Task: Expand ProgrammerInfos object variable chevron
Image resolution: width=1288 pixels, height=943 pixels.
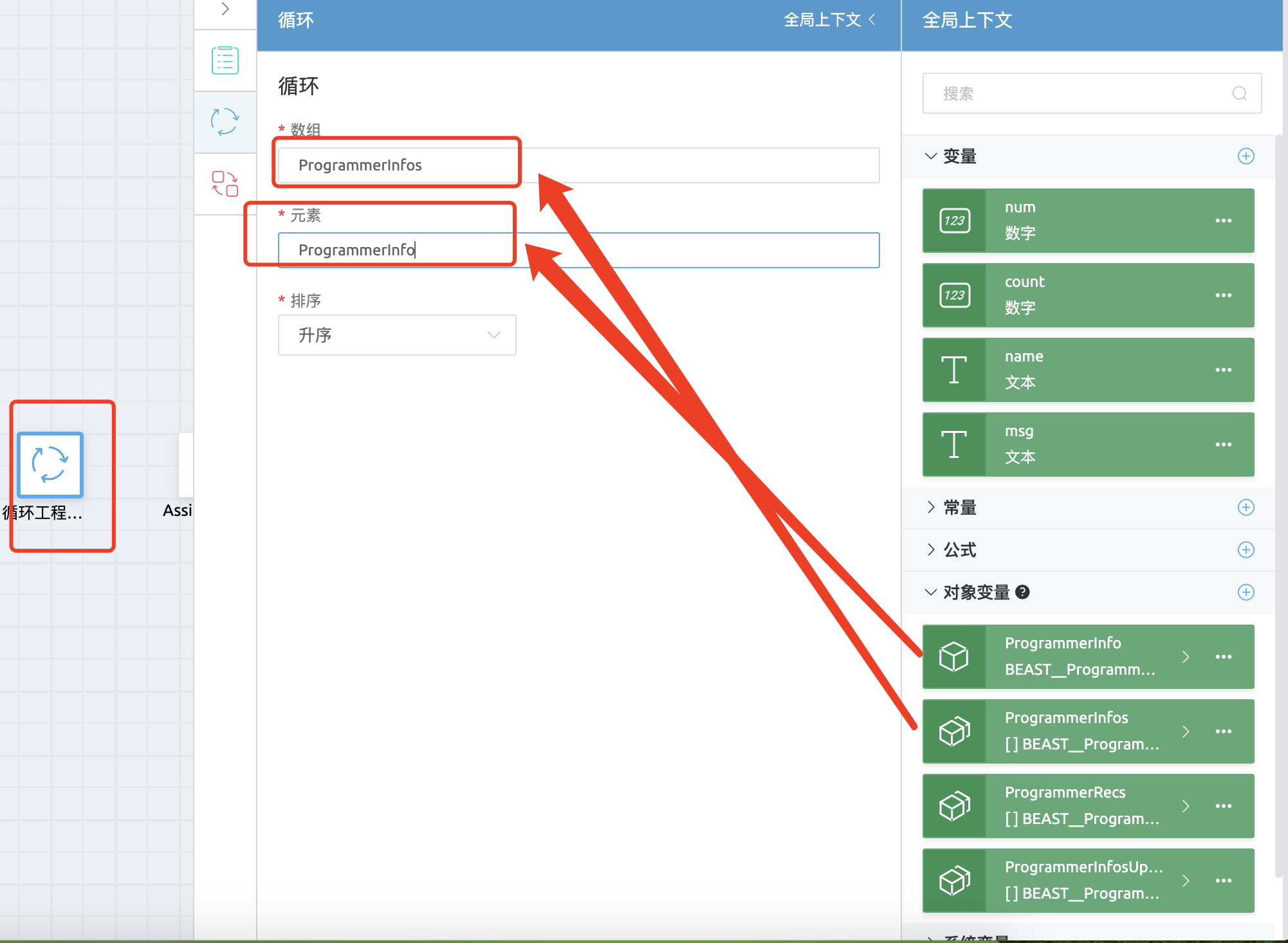Action: (x=1185, y=731)
